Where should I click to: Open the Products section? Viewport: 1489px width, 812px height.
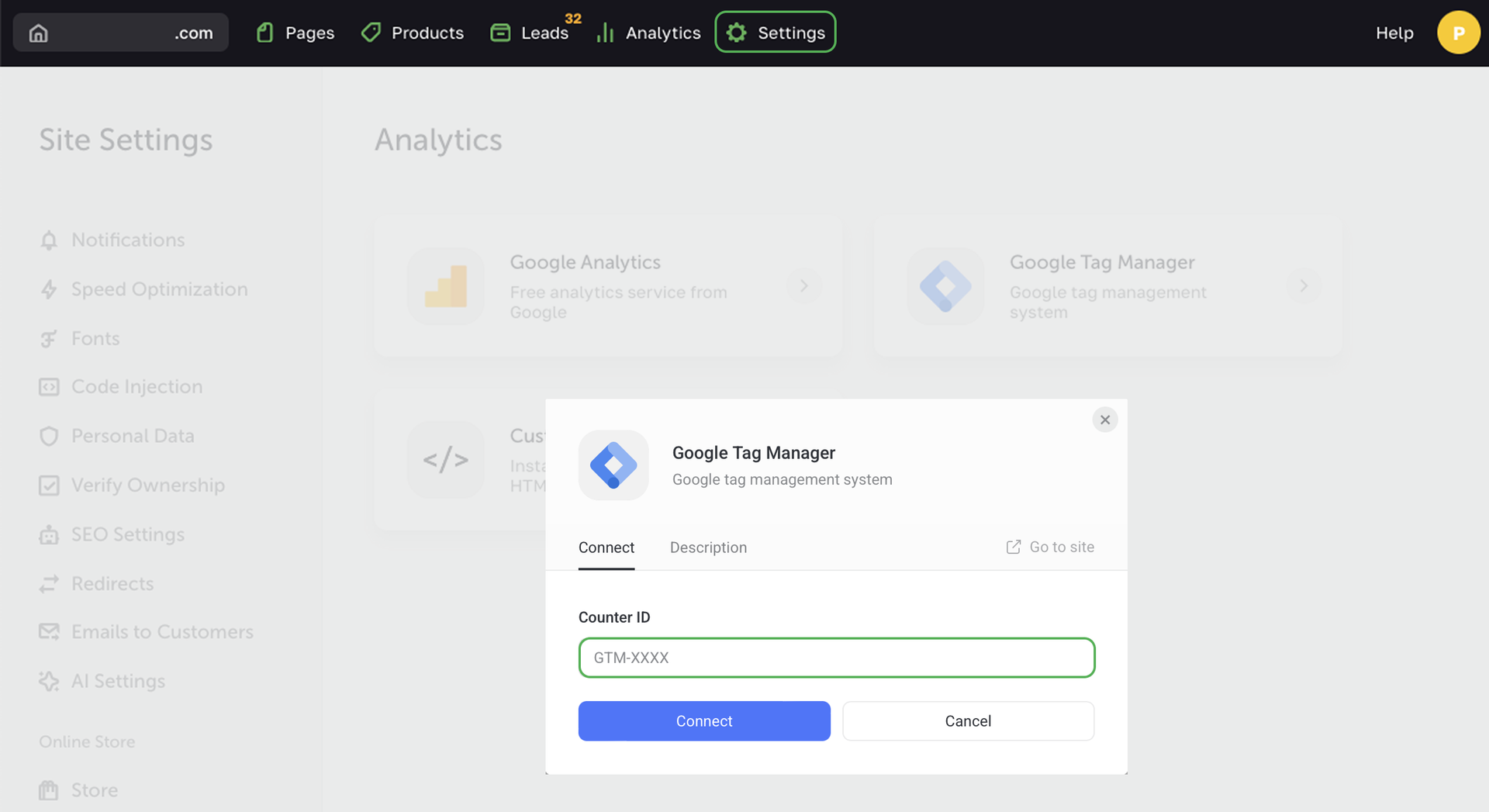coord(413,33)
